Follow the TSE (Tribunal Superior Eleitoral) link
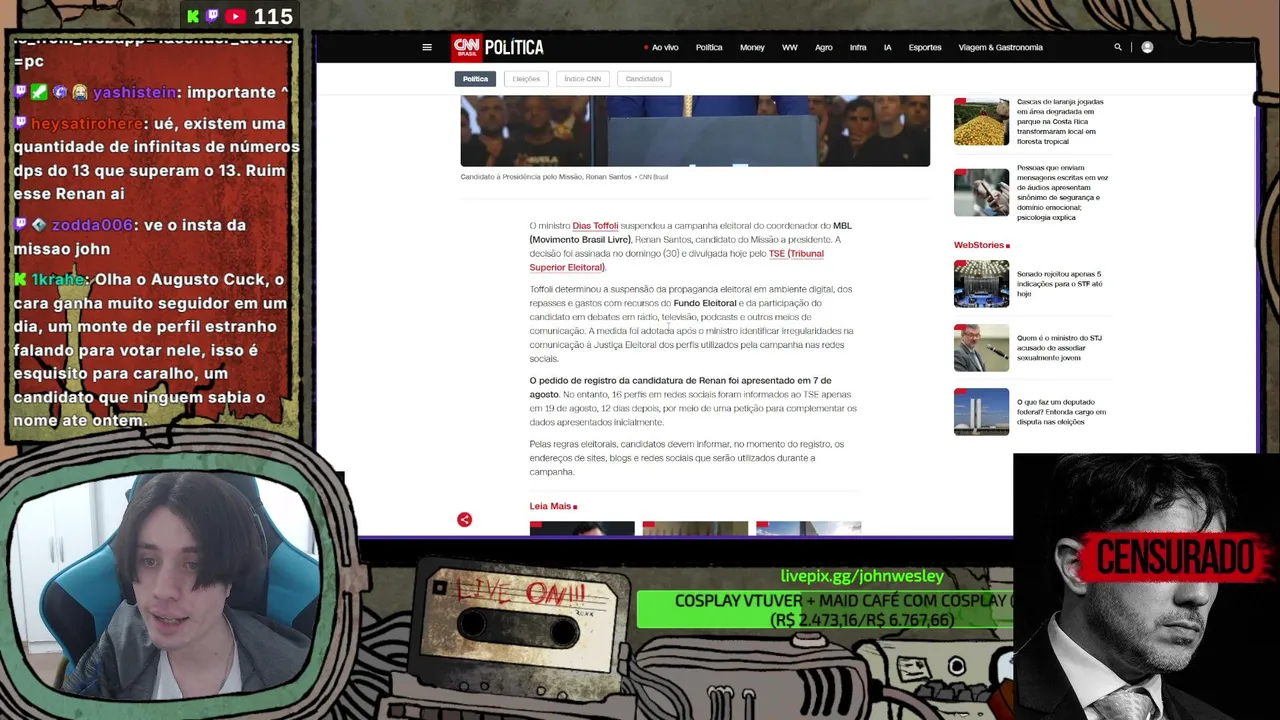Screen dimensions: 1280x720 click(x=677, y=261)
